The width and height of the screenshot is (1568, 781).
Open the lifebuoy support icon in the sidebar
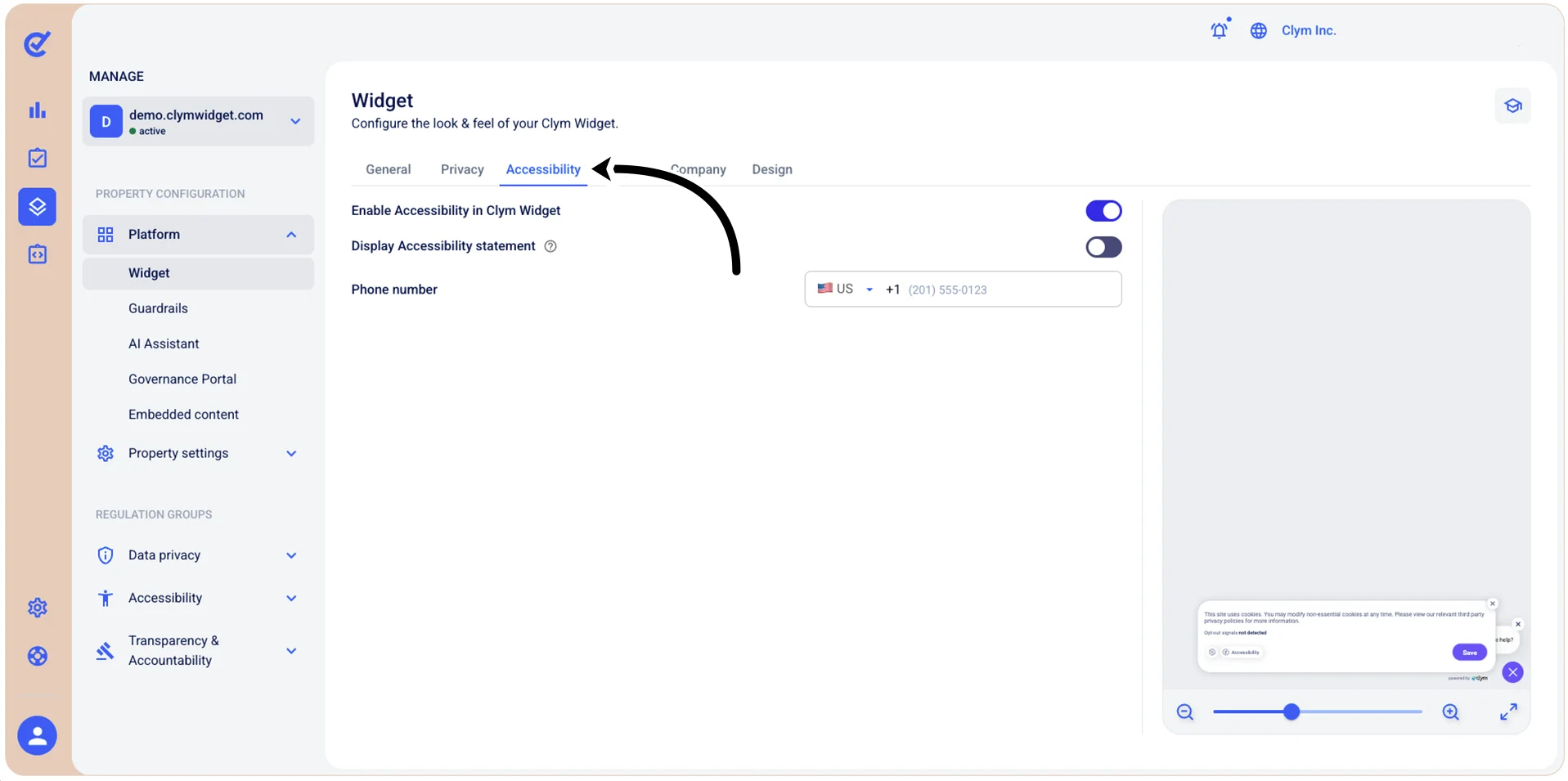pyautogui.click(x=37, y=656)
